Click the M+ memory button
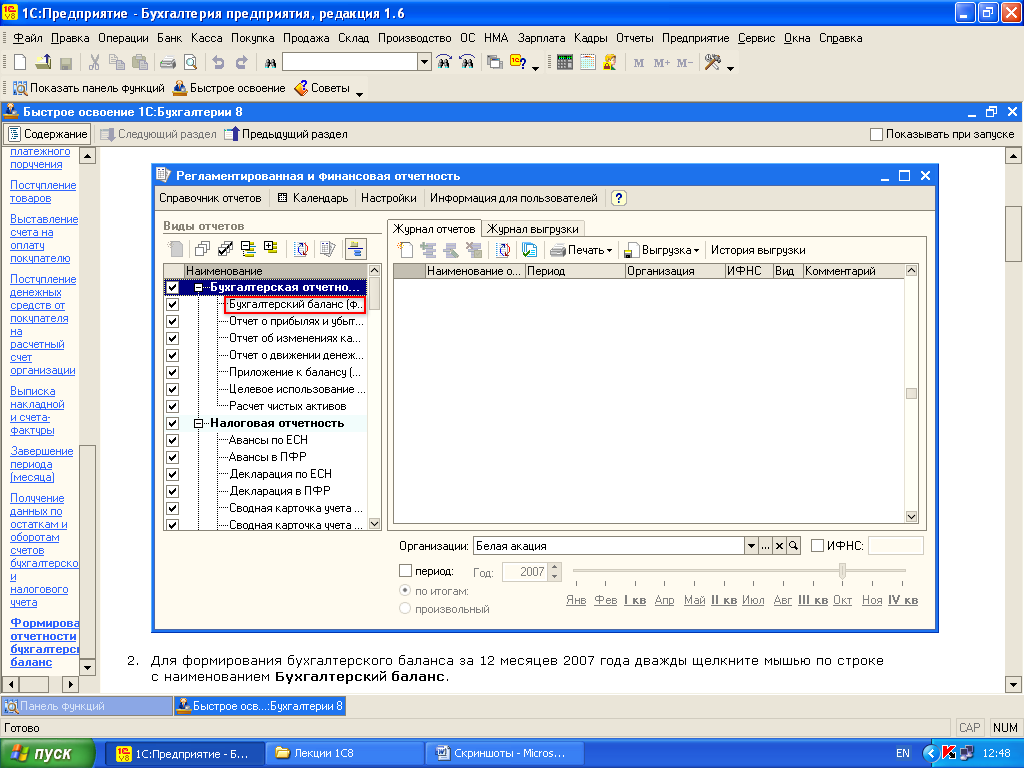Screen dimensions: 1024x768 coord(662,63)
